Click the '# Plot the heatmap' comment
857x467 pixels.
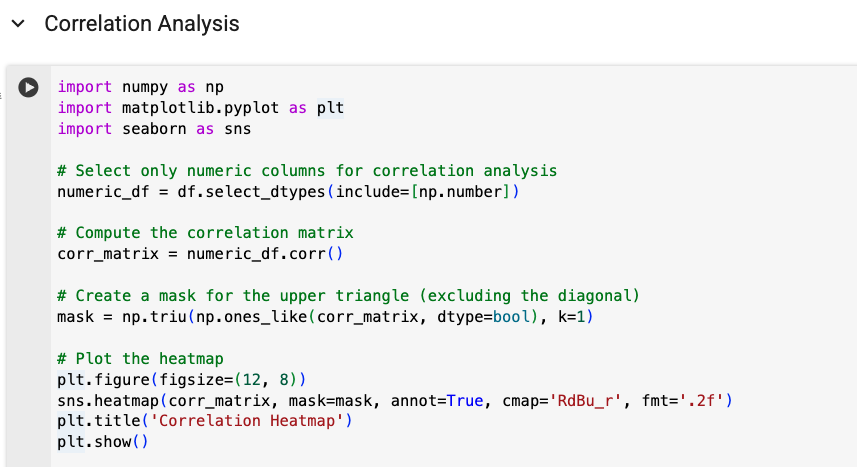[x=140, y=358]
